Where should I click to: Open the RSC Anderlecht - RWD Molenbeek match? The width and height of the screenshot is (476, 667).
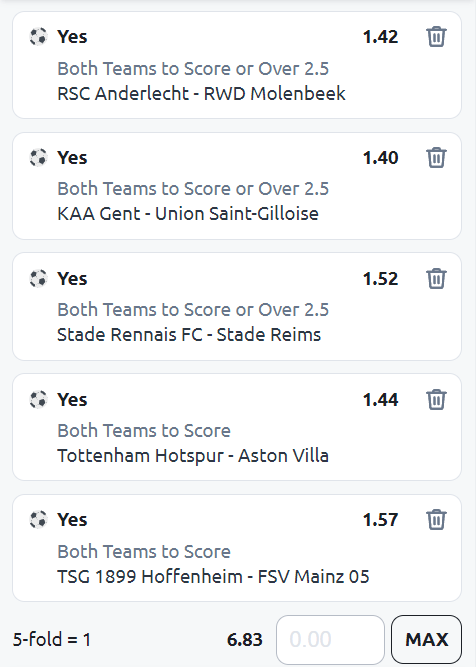click(x=201, y=94)
